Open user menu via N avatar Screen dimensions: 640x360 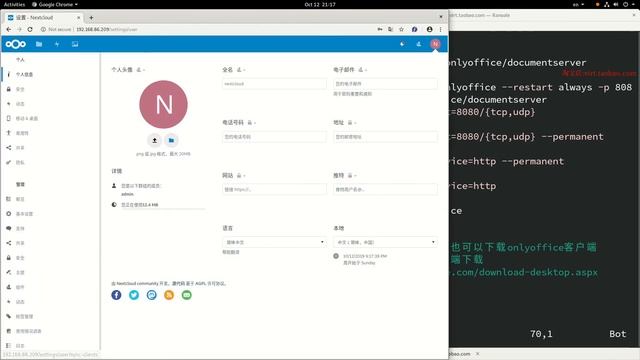point(435,44)
